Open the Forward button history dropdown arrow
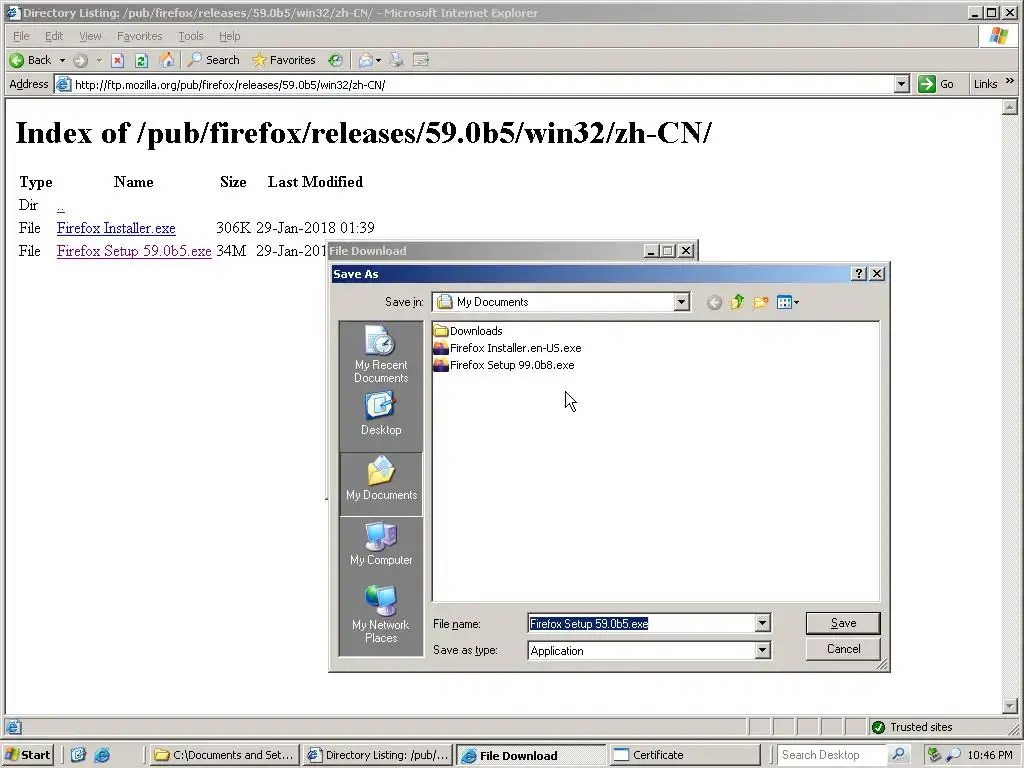The image size is (1024, 768). pos(99,61)
